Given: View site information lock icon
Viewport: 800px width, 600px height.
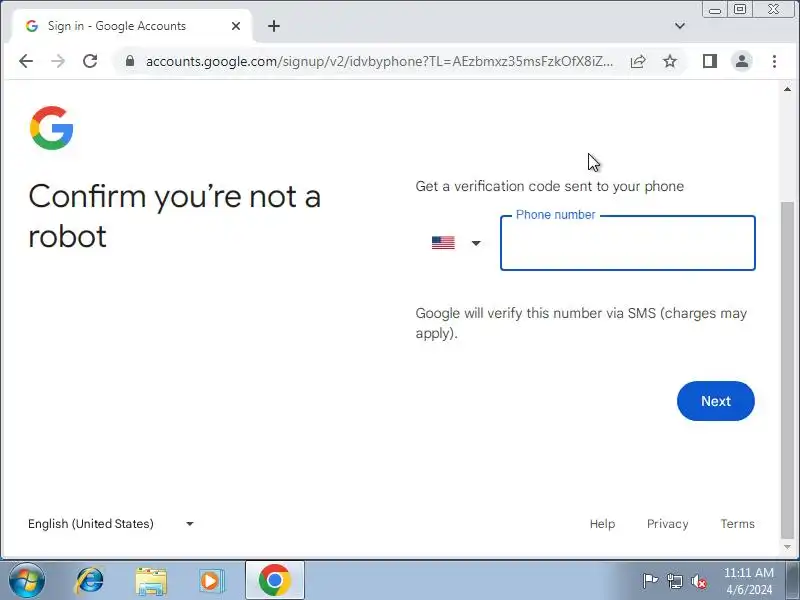Looking at the screenshot, I should point(130,61).
